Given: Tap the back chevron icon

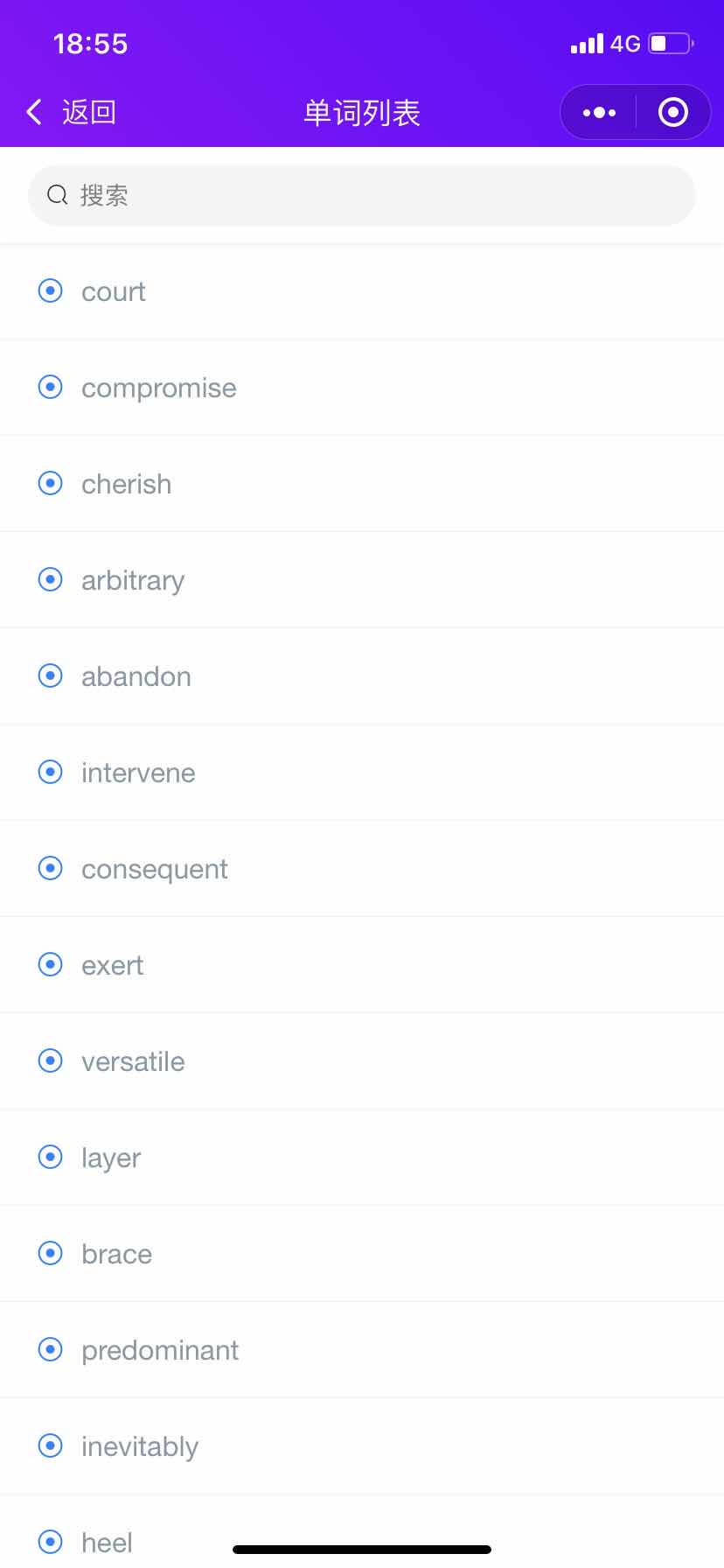Looking at the screenshot, I should 34,112.
